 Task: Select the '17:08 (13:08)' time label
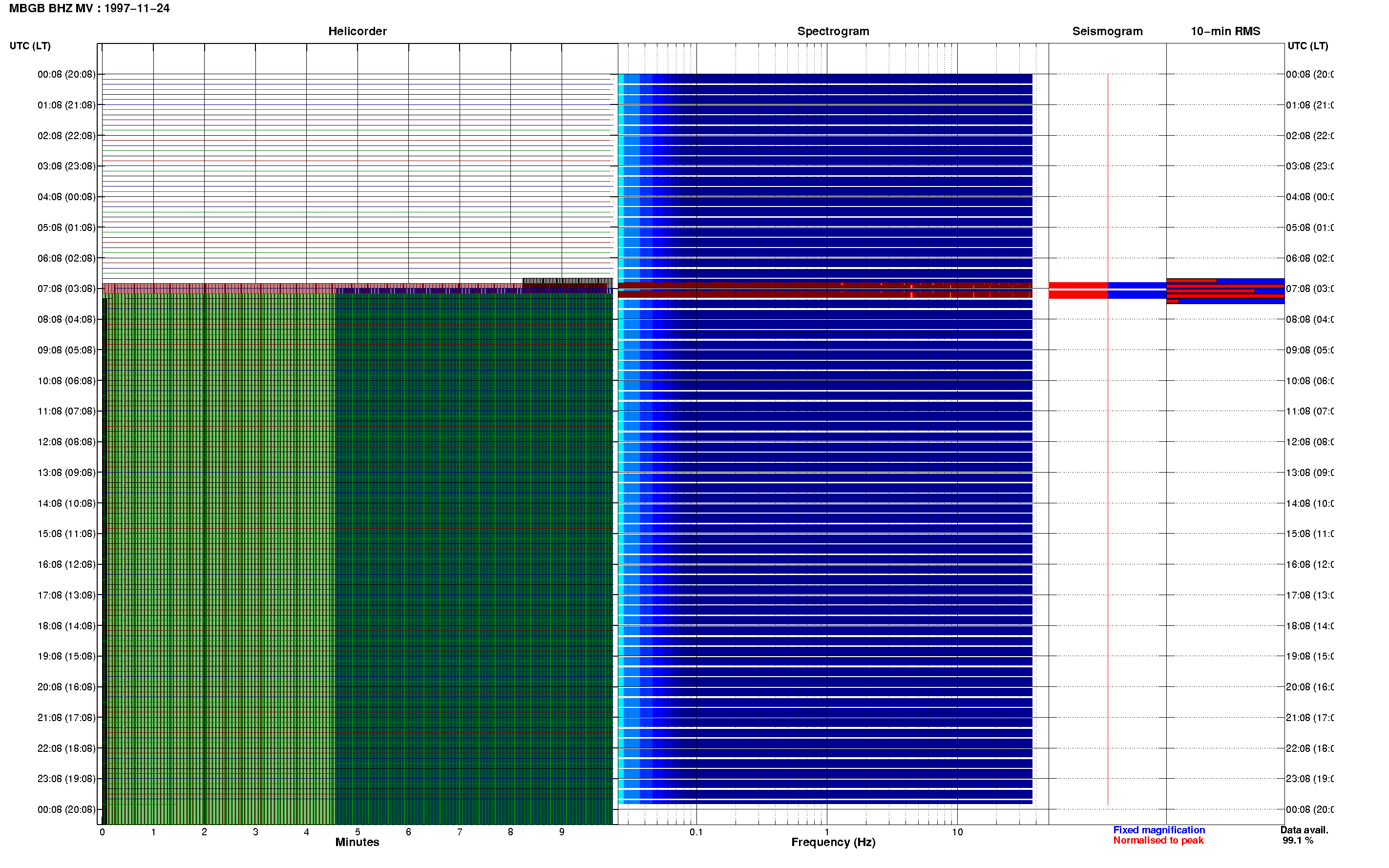(x=66, y=595)
